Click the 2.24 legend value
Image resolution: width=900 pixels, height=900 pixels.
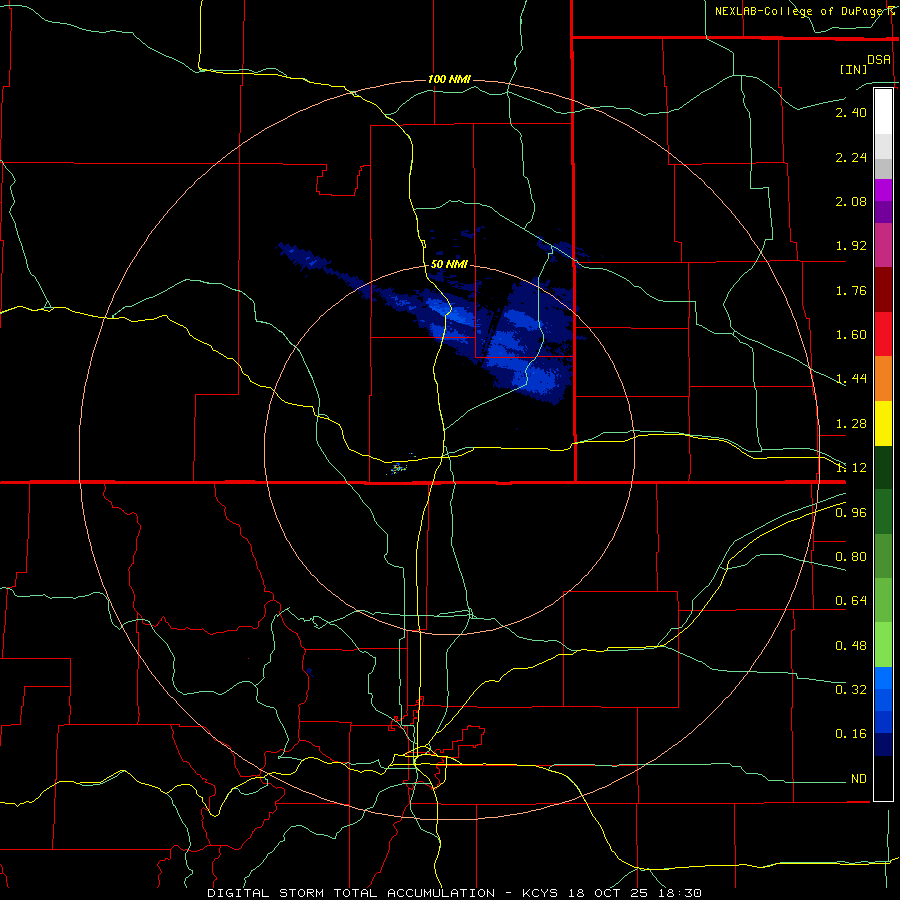(x=851, y=157)
